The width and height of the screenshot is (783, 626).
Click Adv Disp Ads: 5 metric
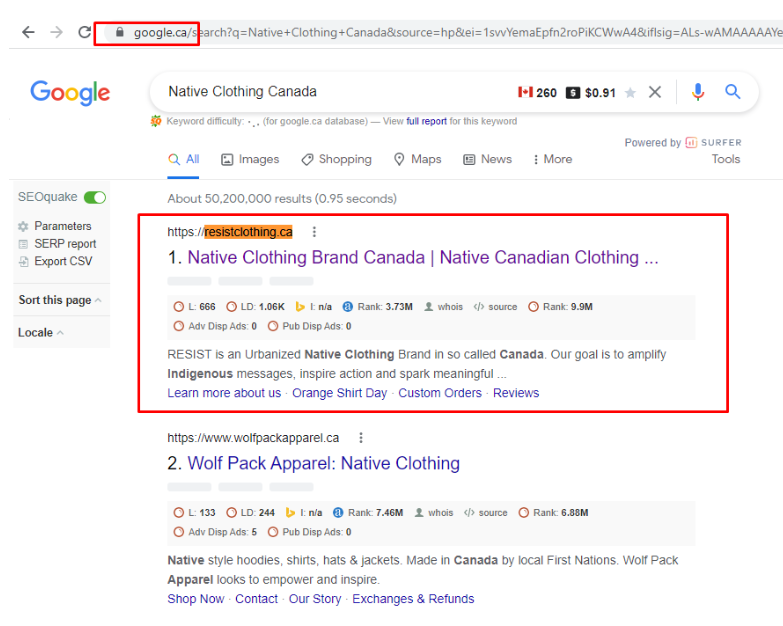215,532
